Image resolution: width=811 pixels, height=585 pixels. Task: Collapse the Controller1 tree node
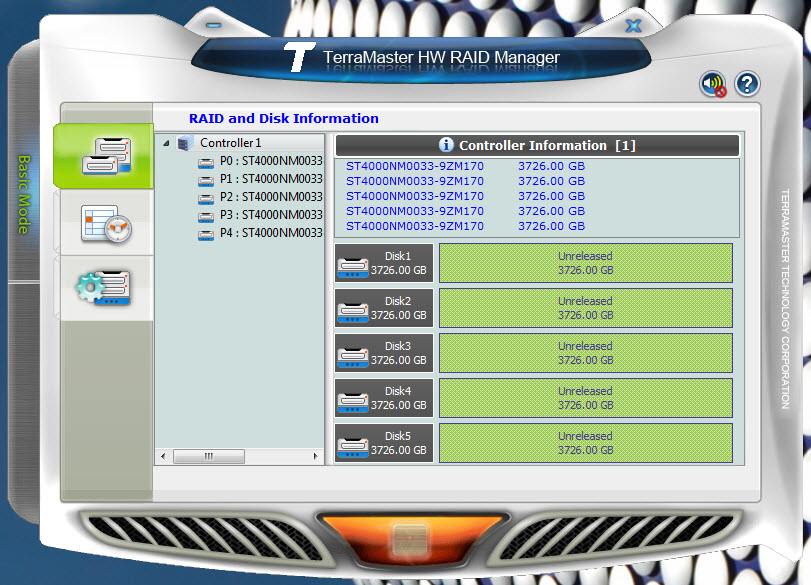click(166, 143)
